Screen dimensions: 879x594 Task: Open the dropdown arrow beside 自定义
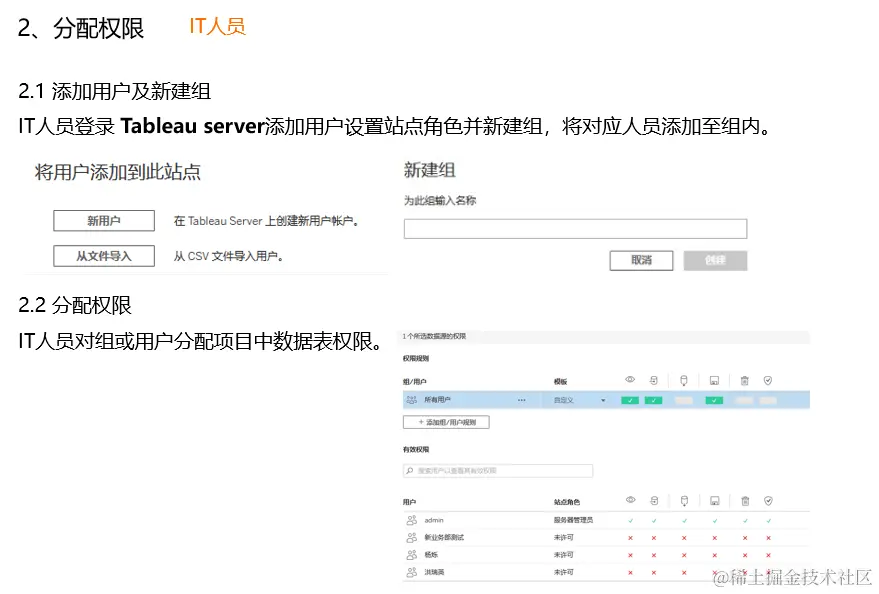click(603, 399)
